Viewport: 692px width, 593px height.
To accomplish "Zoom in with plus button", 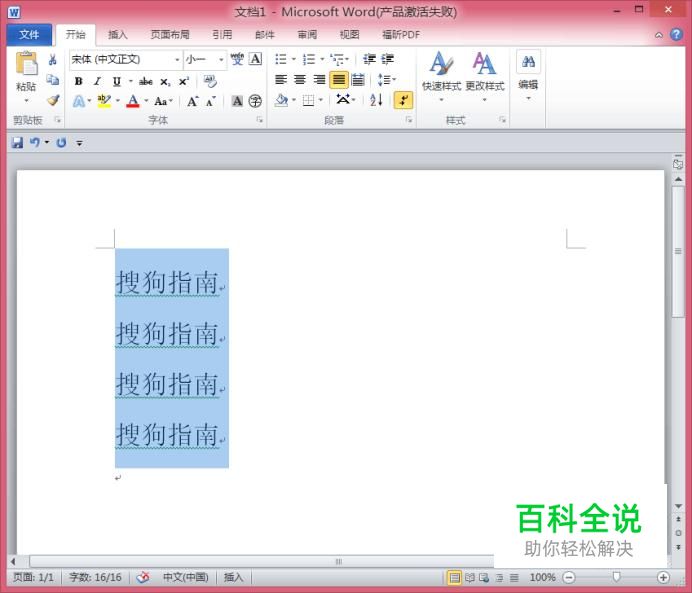I will coord(663,577).
